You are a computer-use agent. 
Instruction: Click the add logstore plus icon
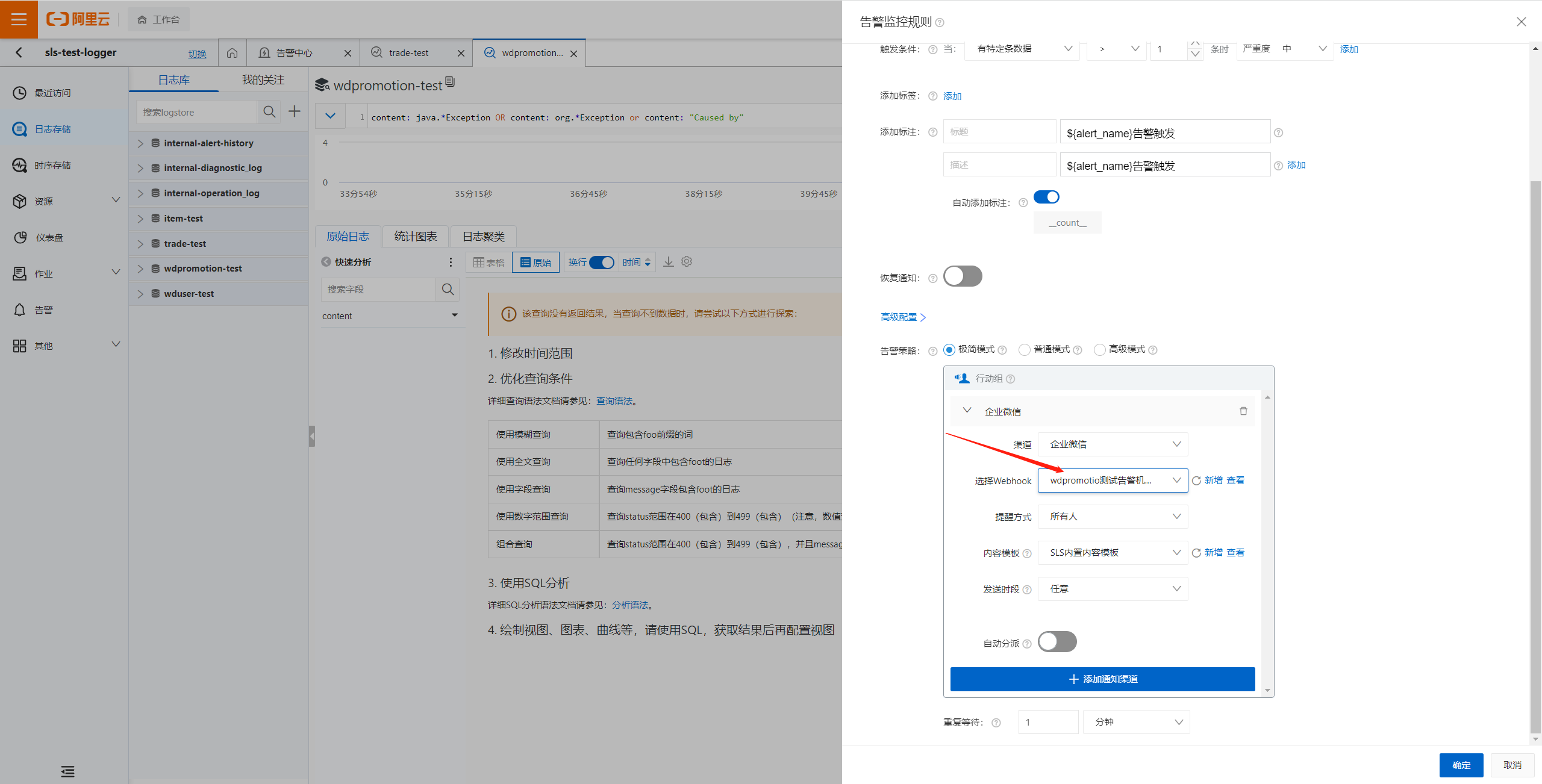[x=294, y=111]
